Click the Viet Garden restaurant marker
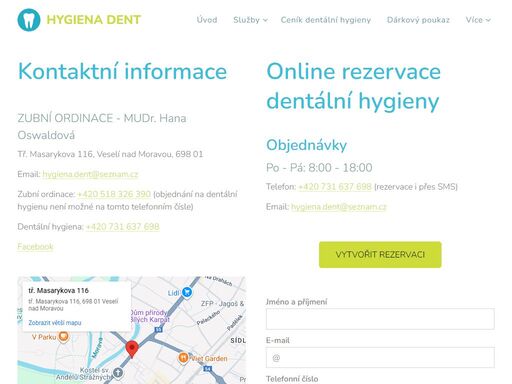Image resolution: width=512 pixels, height=384 pixels. (183, 358)
